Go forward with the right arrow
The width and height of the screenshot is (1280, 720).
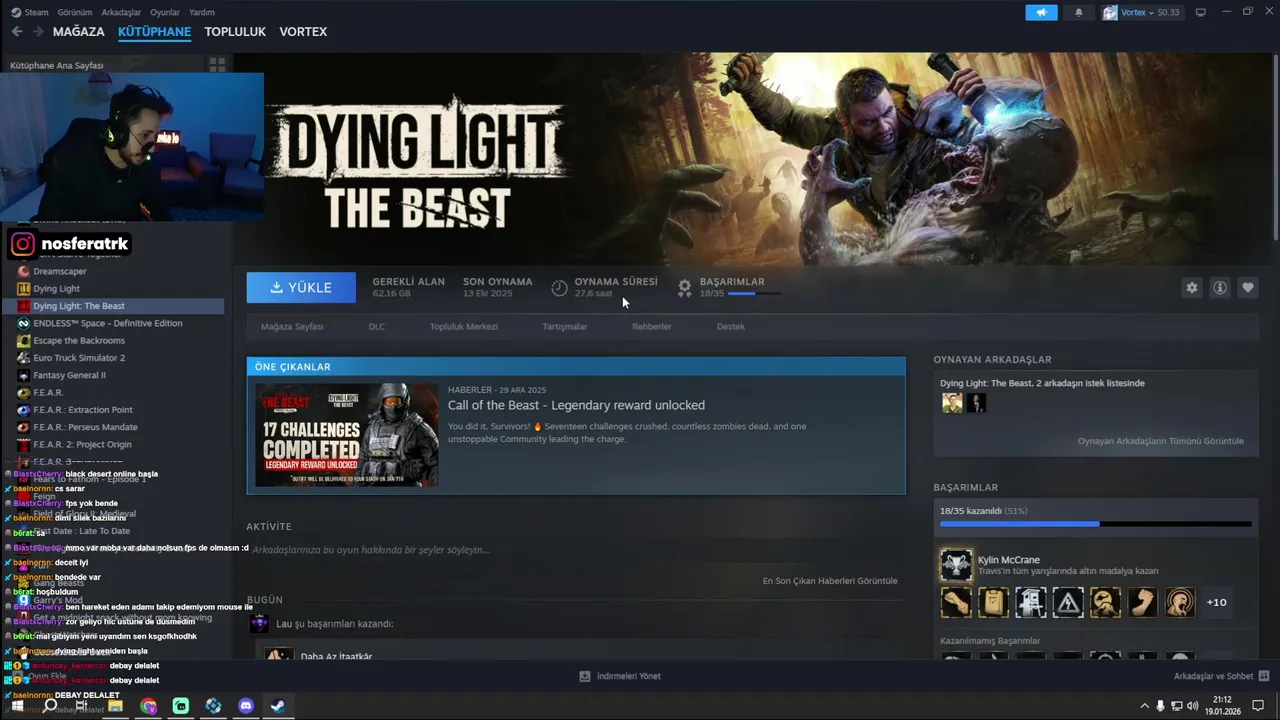point(38,32)
